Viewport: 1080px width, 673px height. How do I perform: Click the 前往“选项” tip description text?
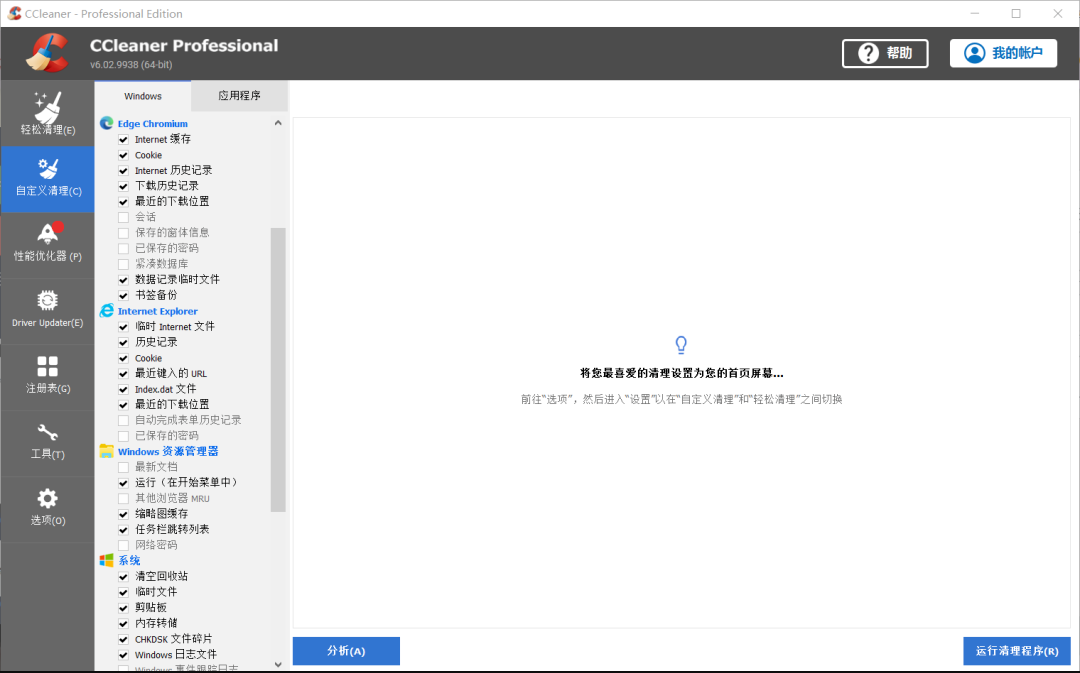click(681, 399)
